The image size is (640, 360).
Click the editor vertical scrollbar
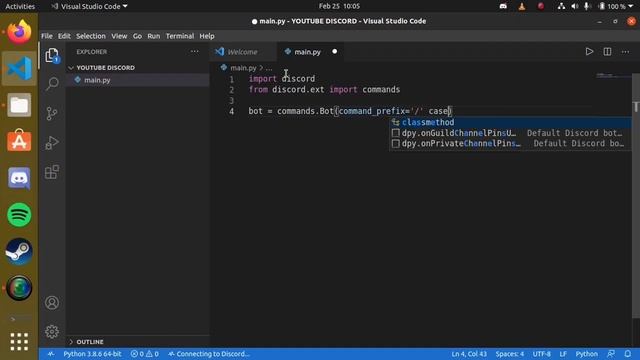[x=636, y=196]
